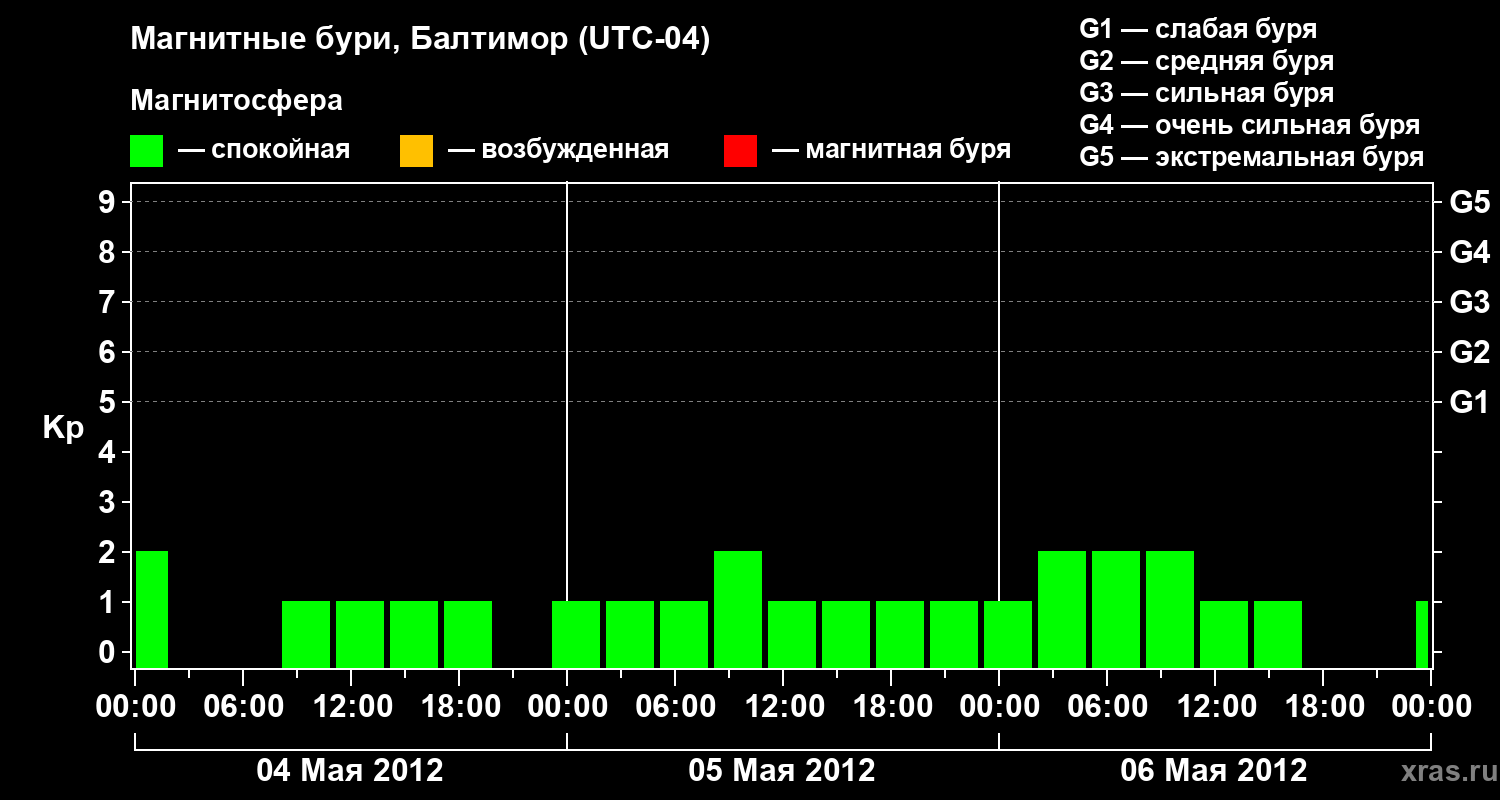Click the only Kp 2 bar on 05 May
The width and height of the screenshot is (1500, 800).
point(738,609)
